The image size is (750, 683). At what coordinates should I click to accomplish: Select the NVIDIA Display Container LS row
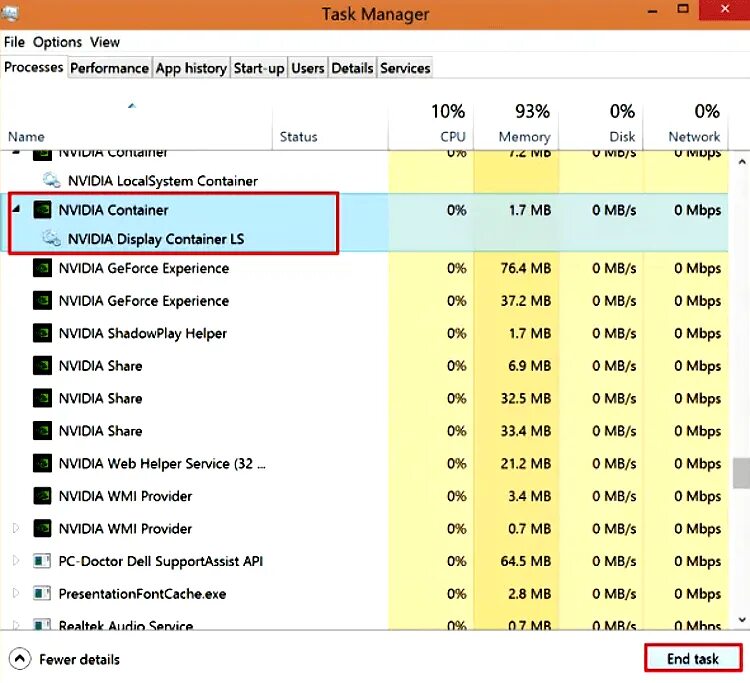point(364,239)
